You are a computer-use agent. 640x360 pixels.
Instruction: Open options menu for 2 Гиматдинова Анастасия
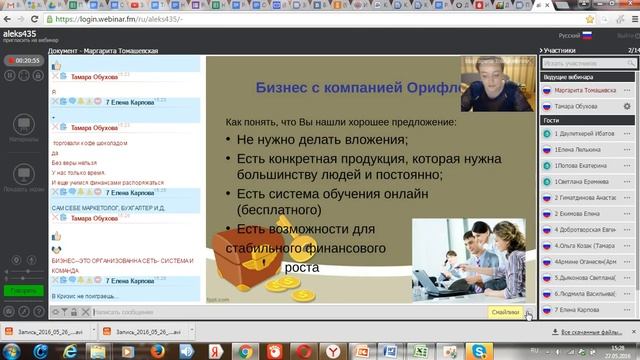click(627, 198)
